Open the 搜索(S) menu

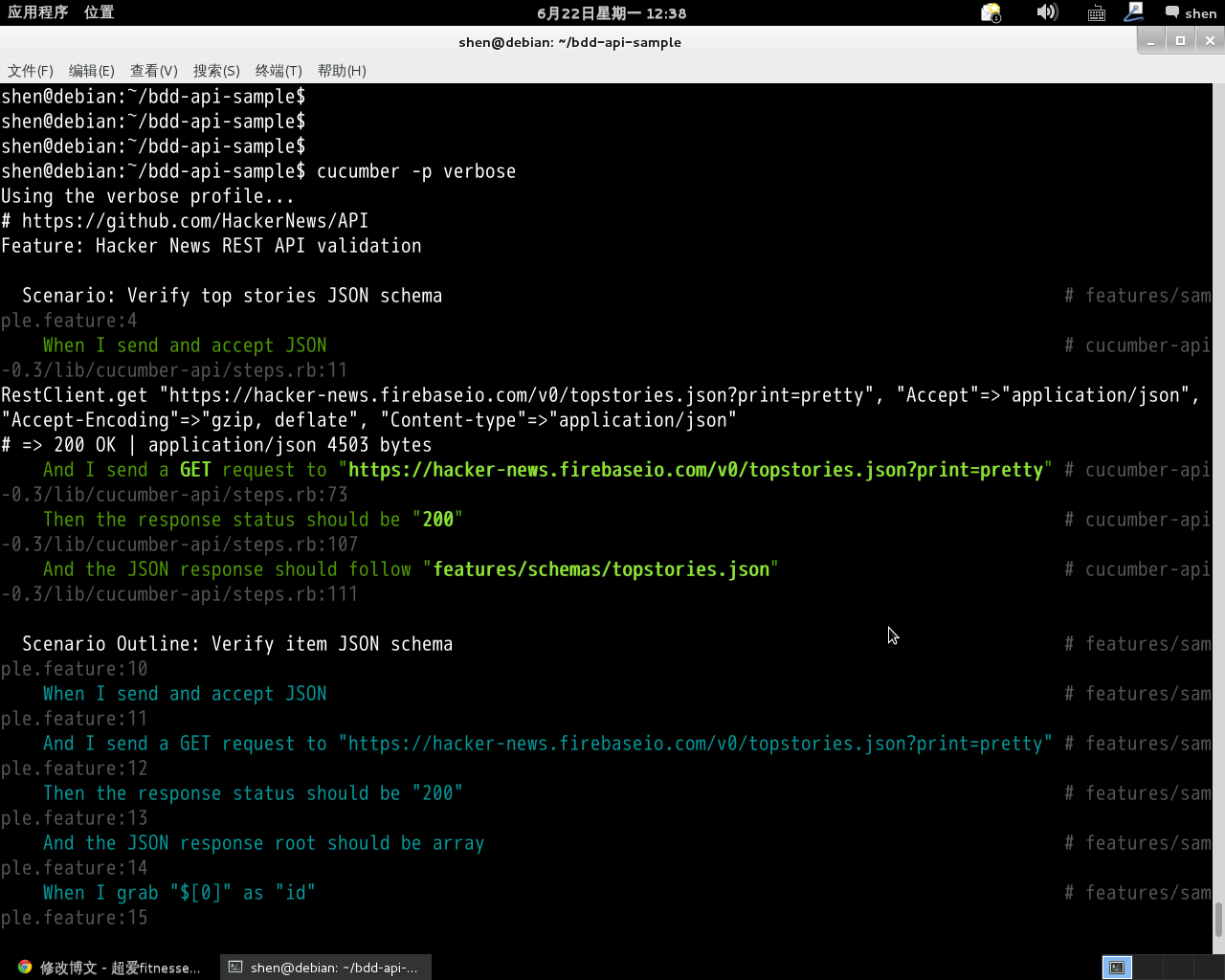click(x=216, y=71)
